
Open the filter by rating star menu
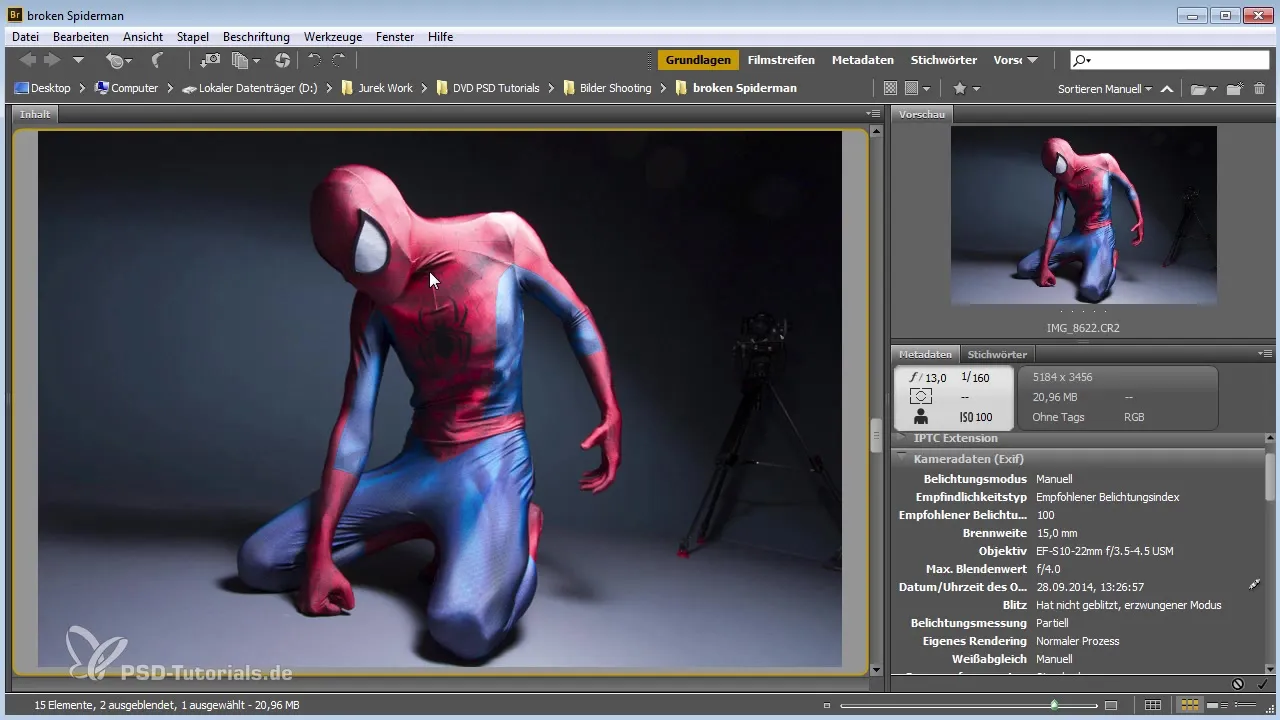tap(966, 88)
